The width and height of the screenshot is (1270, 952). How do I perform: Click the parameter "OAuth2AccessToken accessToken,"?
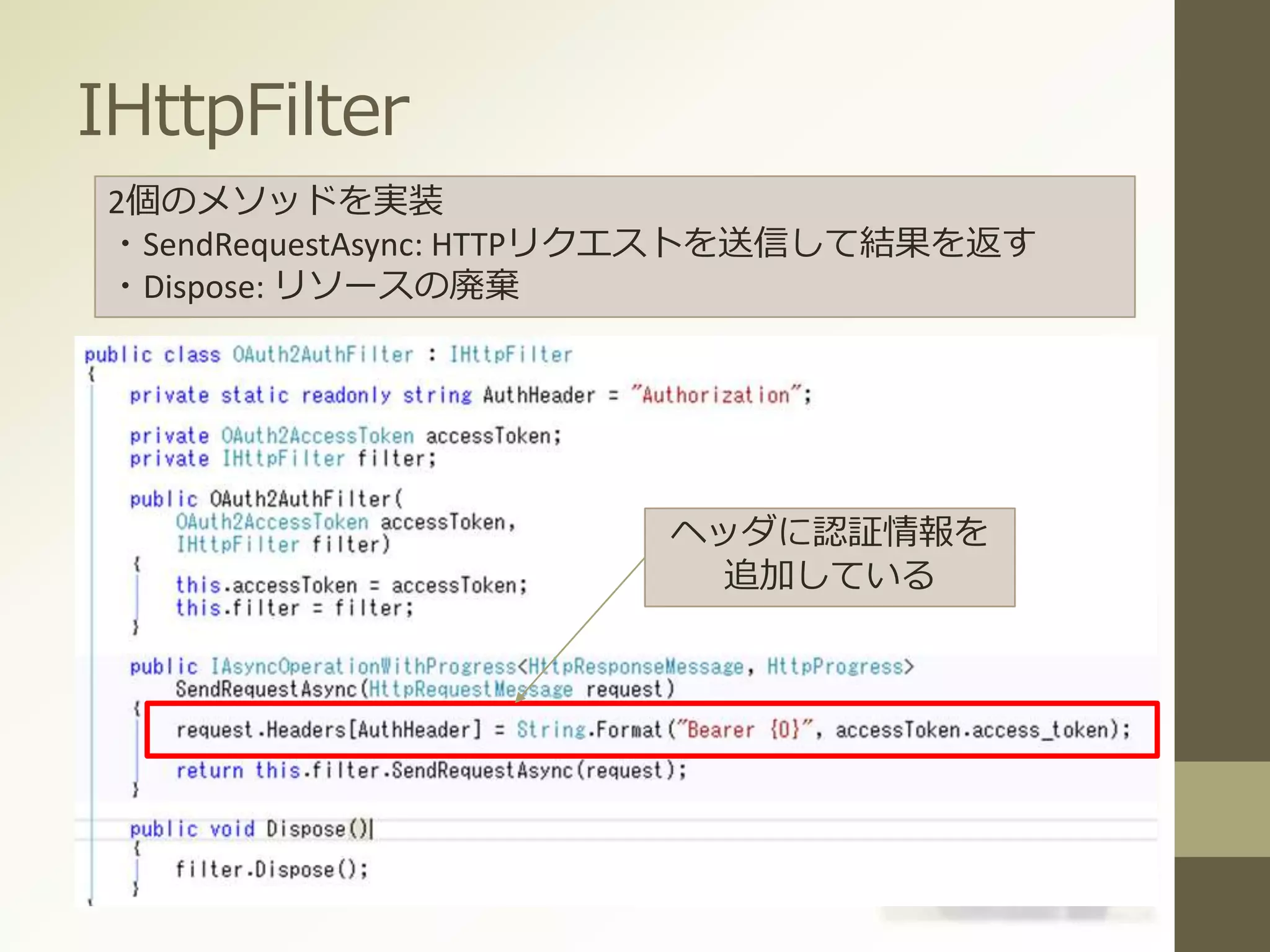click(345, 522)
